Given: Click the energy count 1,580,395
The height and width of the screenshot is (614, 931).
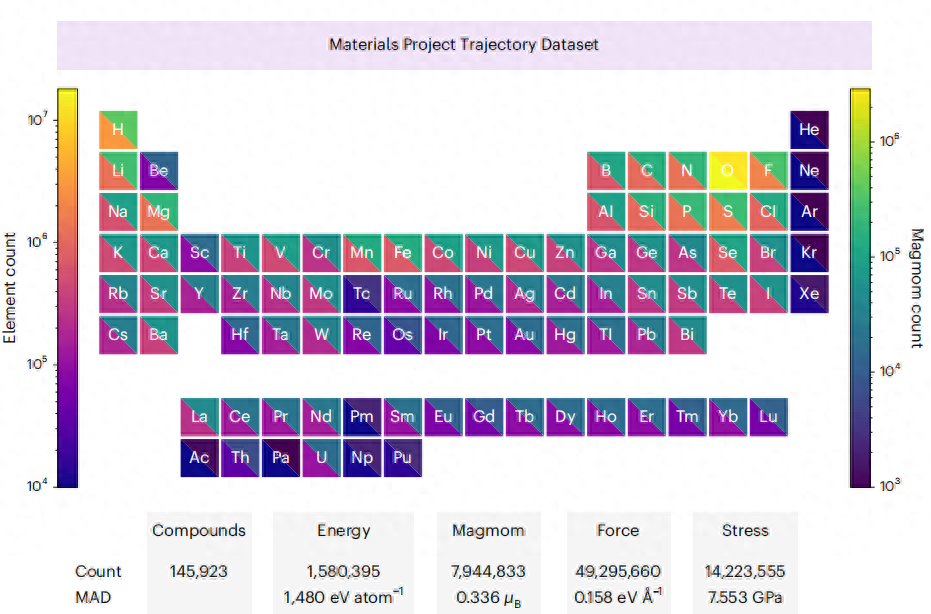Looking at the screenshot, I should [343, 571].
